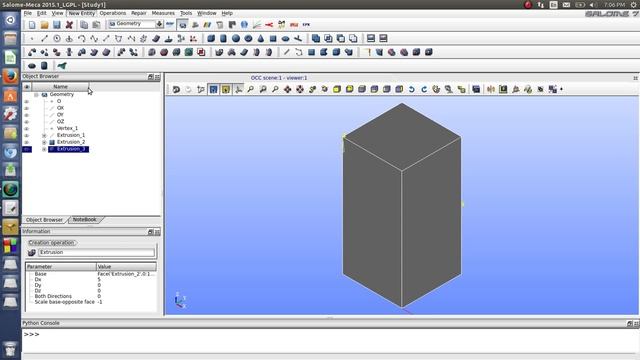This screenshot has width=640, height=360.
Task: Click the Value column header
Action: pos(126,267)
